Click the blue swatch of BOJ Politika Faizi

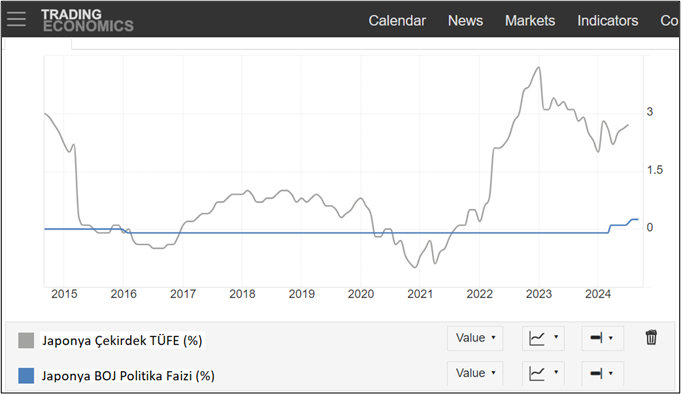pos(26,376)
